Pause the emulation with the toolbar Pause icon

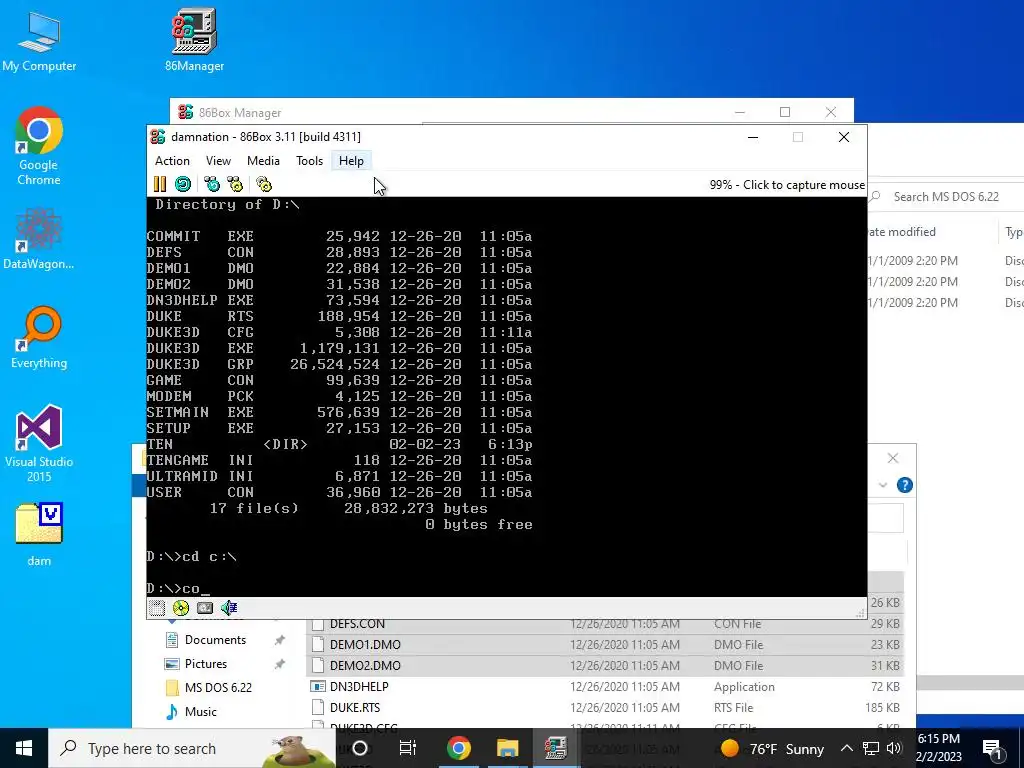[x=159, y=184]
